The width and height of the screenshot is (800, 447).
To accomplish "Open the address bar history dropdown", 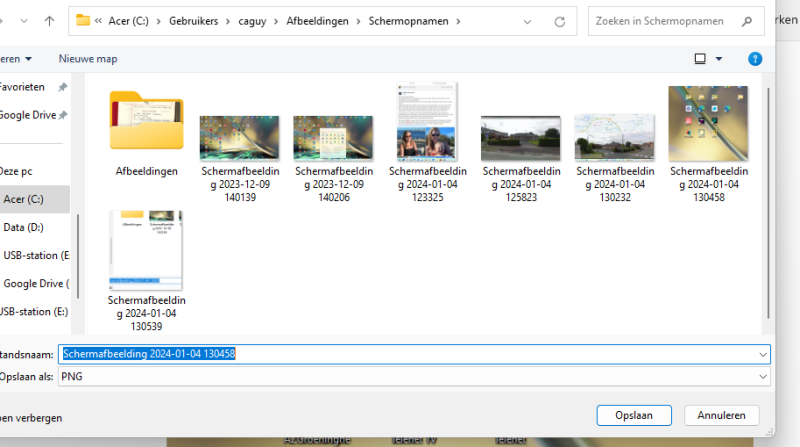I will (528, 21).
